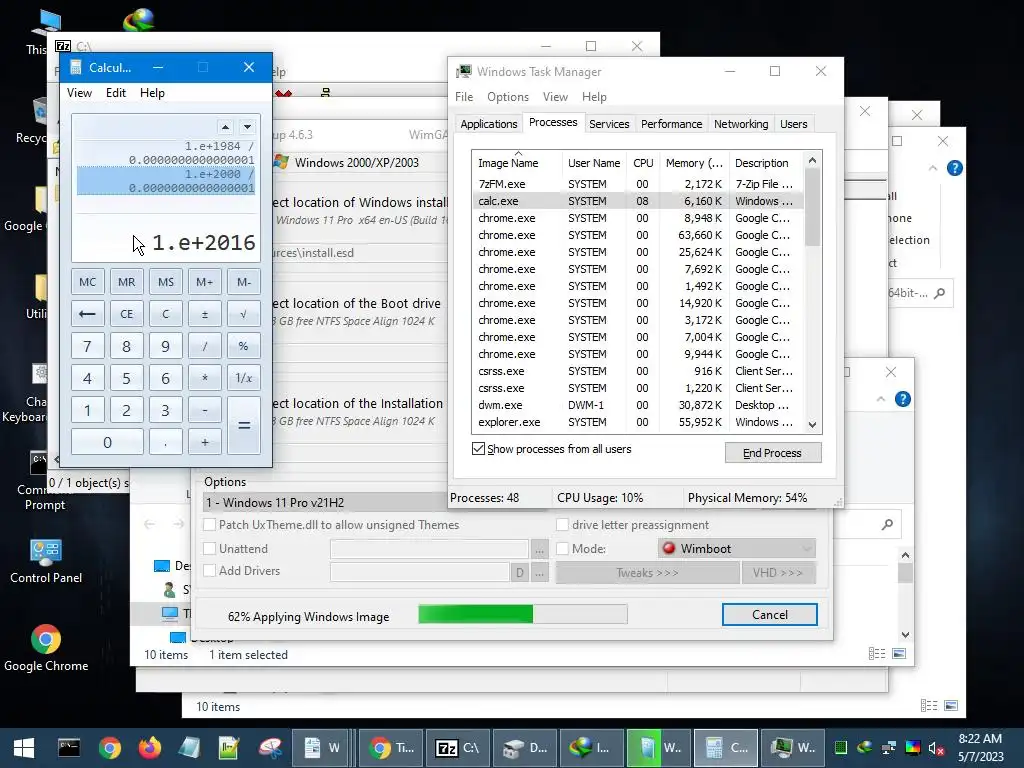Click the VHD >>> button
1024x768 pixels.
777,573
